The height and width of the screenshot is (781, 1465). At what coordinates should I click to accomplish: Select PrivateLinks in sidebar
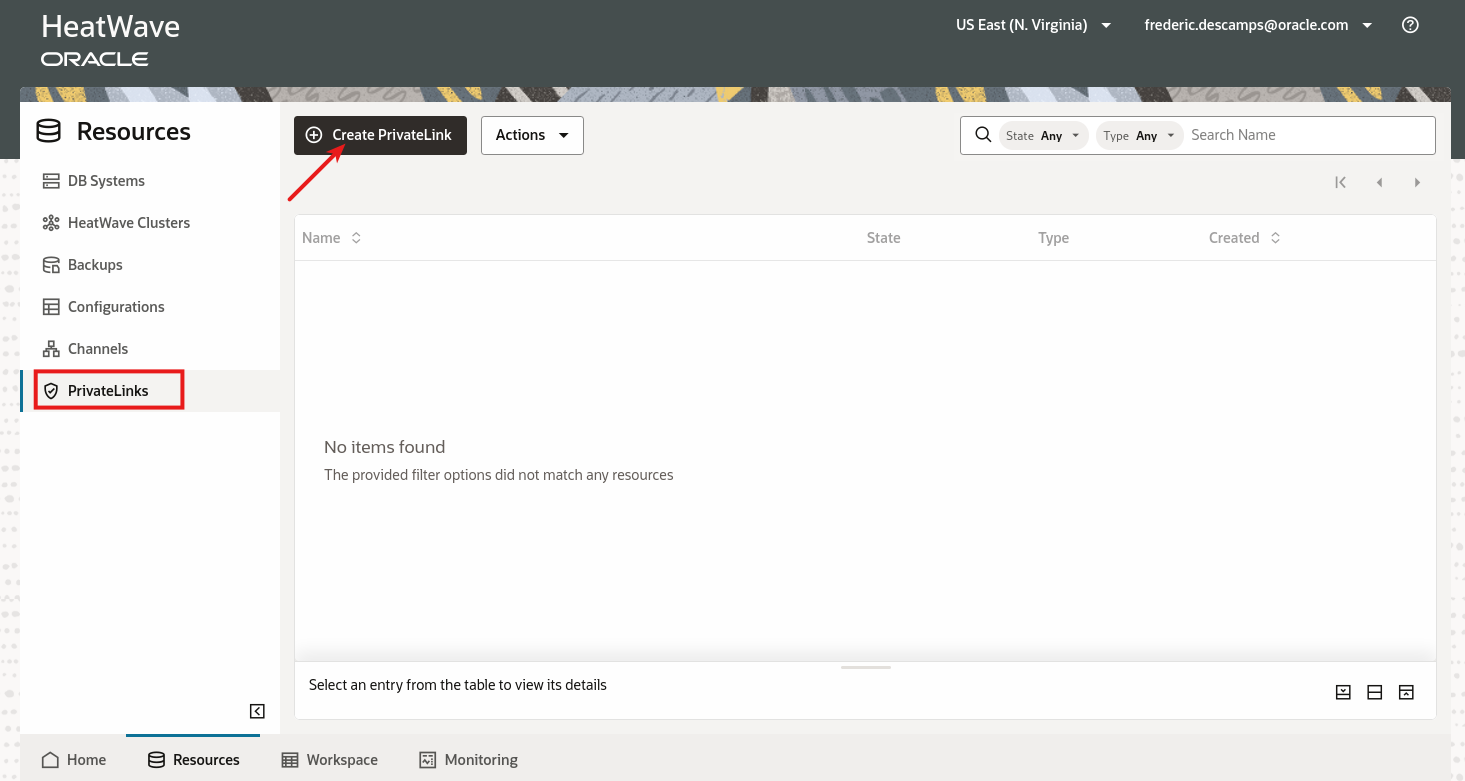coord(150,391)
